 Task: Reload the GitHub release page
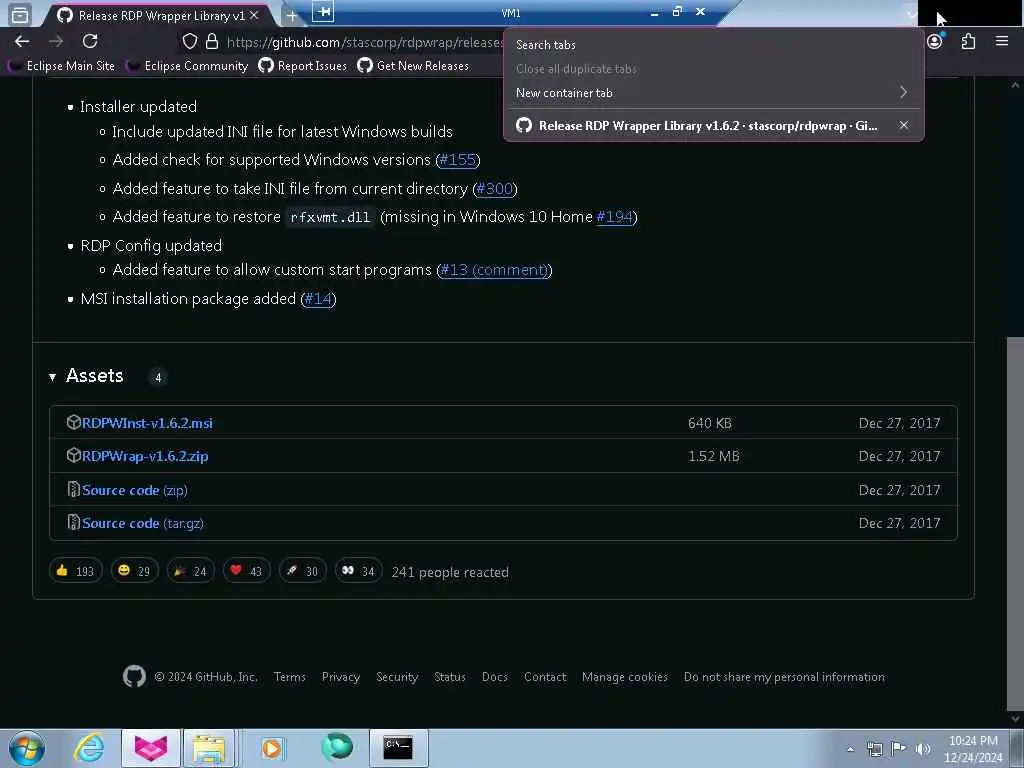point(90,41)
